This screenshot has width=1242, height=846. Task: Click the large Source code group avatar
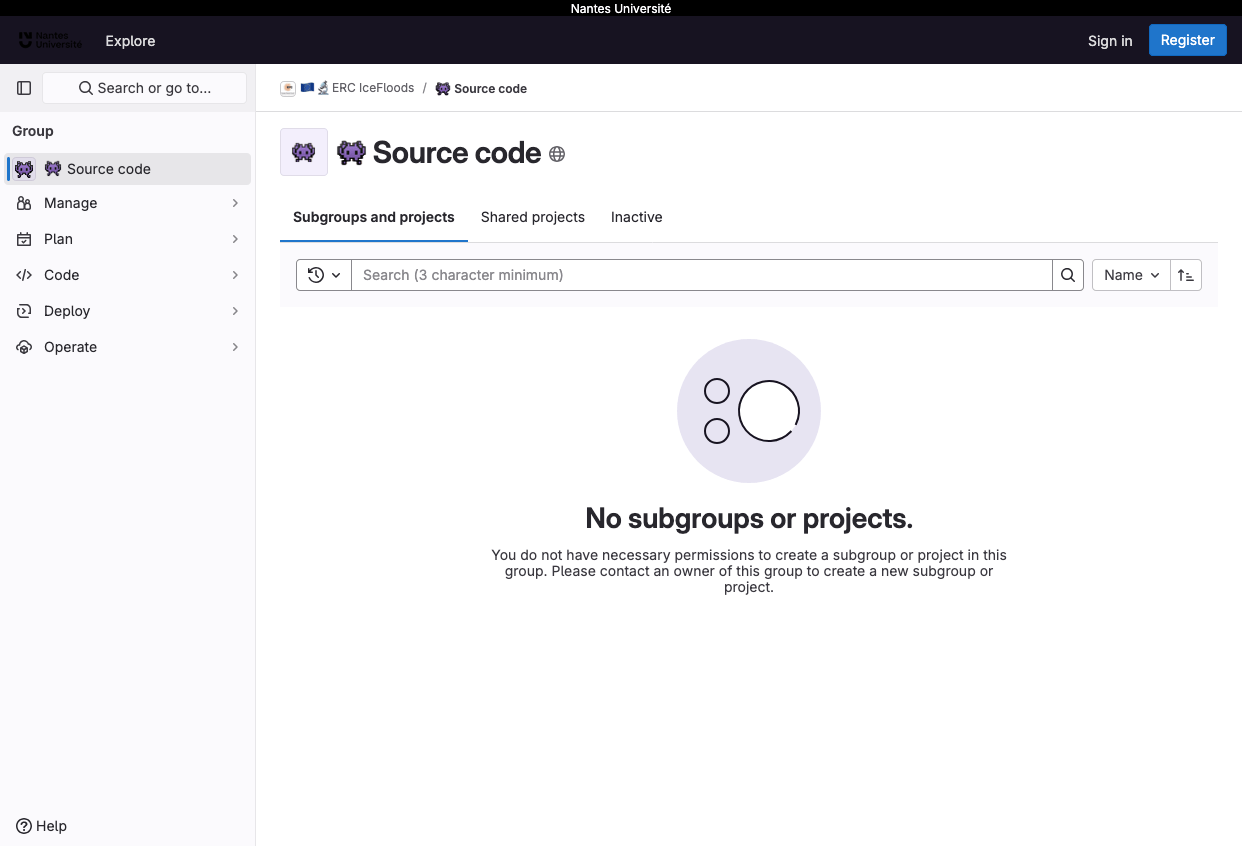(x=304, y=152)
